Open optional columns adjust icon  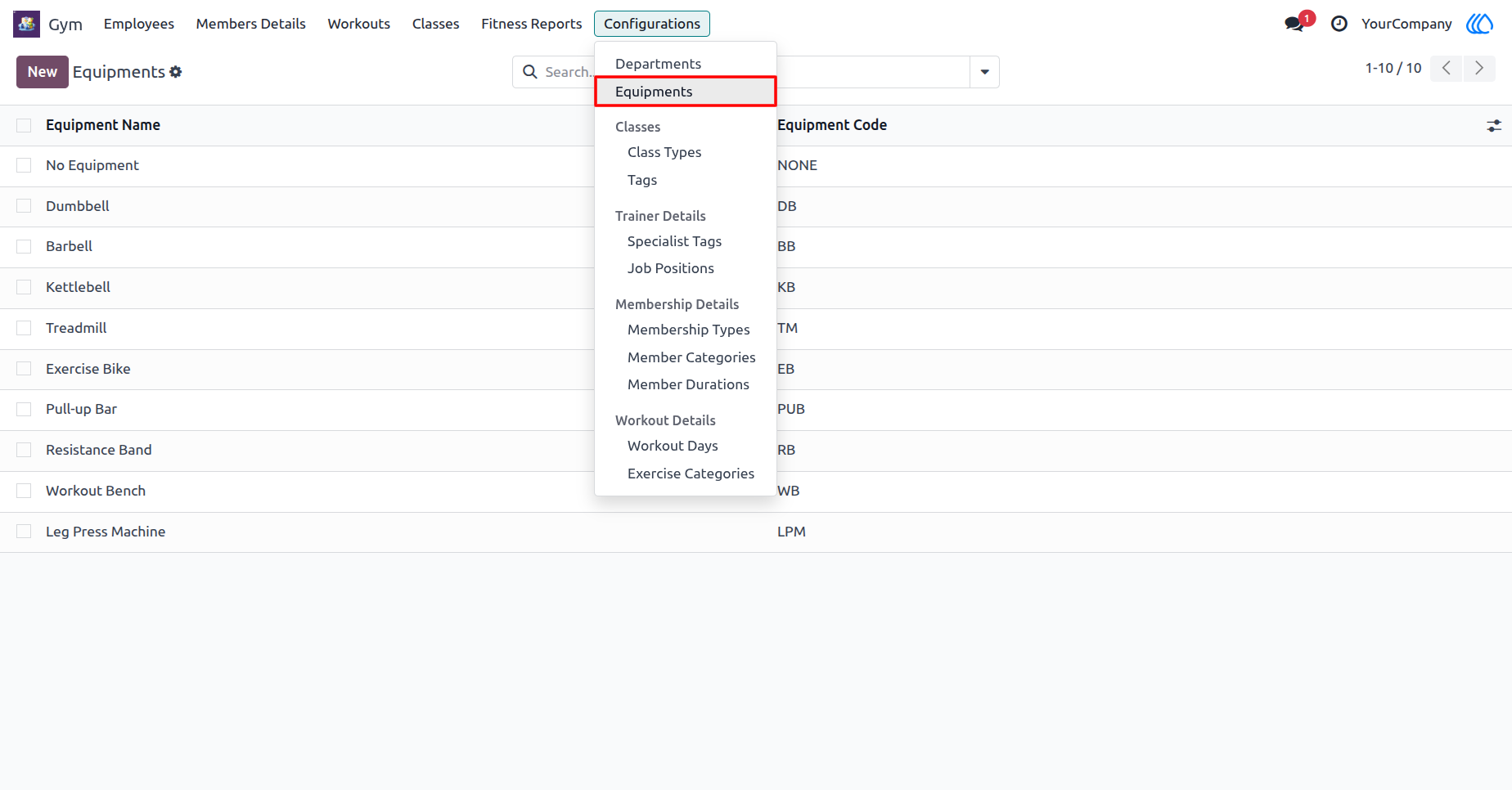(1494, 125)
